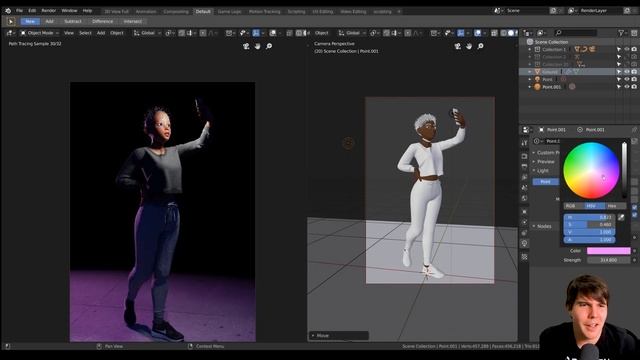
Task: Open the Render menu
Action: point(49,11)
